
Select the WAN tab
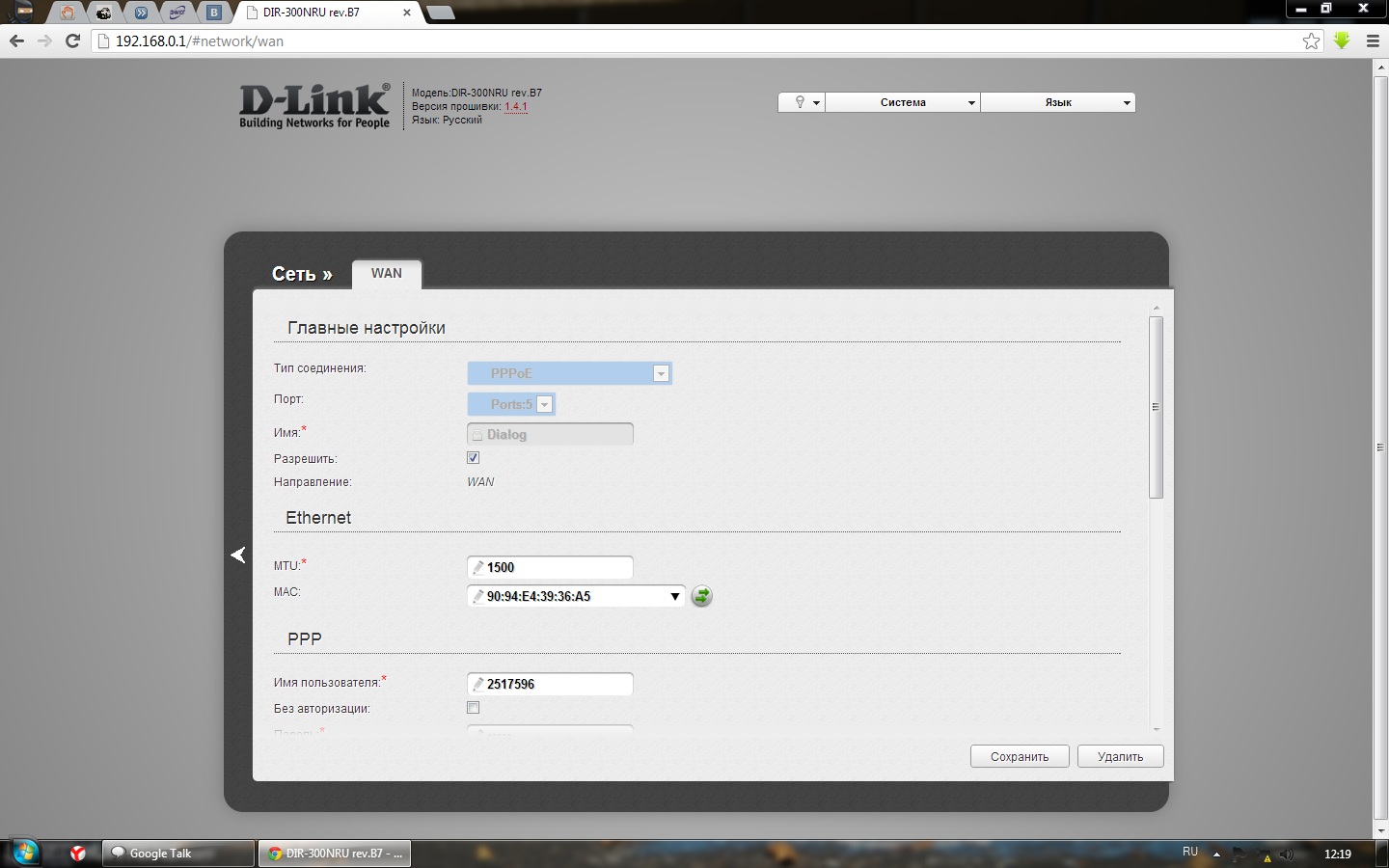(387, 274)
